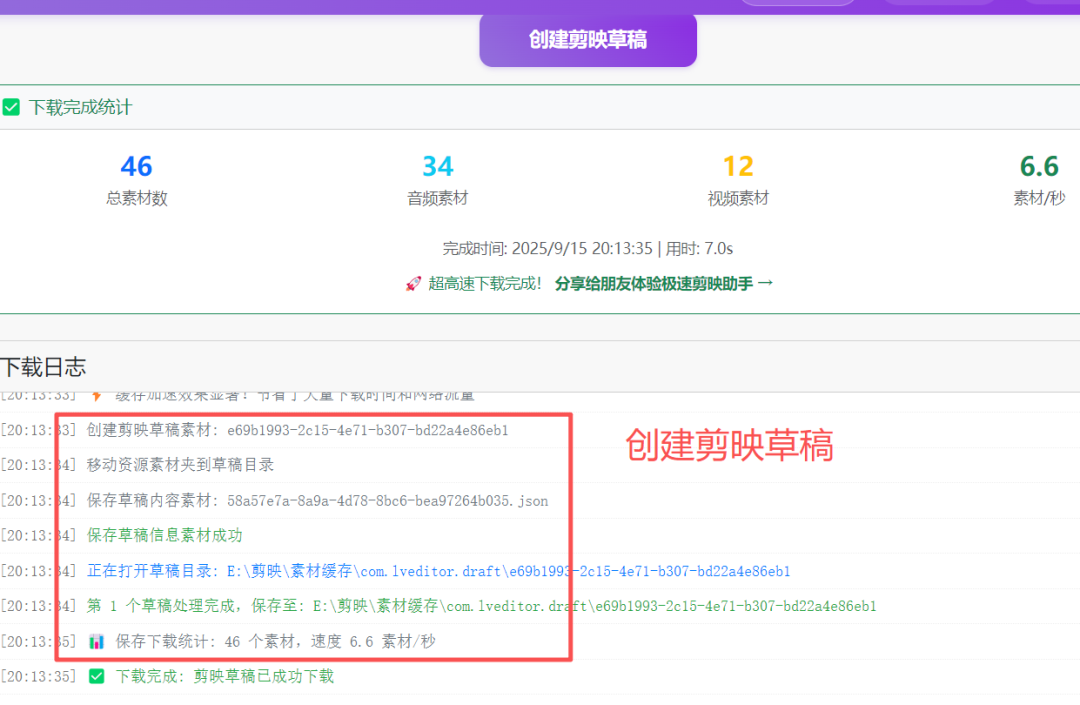Click log line 创建剪映草稿素材: e69b1993-2c15-4e71-b307-bd22a4e86eb1
Viewport: 1080px width, 705px height.
click(298, 430)
